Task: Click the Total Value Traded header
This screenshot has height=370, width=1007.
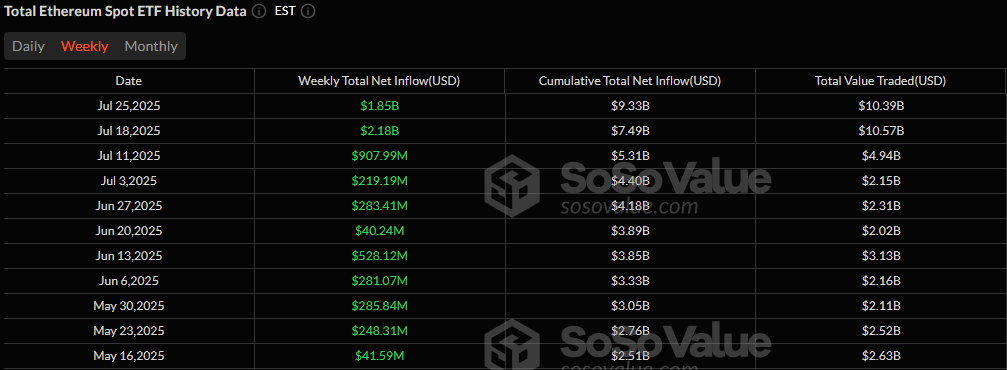Action: click(x=880, y=81)
